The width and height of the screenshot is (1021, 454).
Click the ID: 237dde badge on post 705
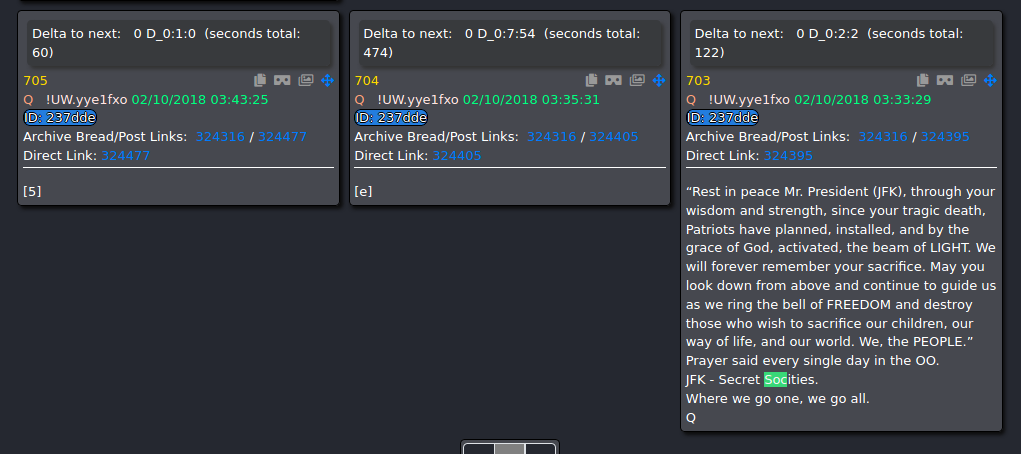click(x=60, y=118)
